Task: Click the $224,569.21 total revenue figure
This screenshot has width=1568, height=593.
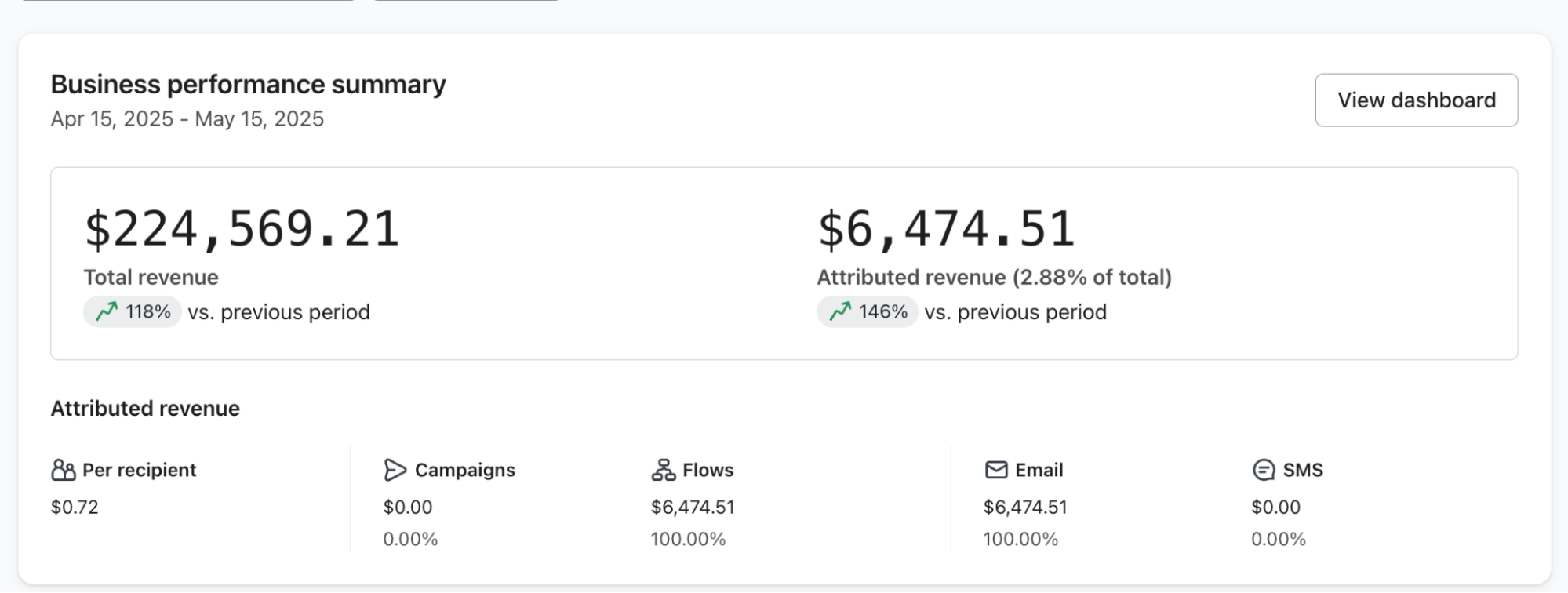Action: (x=242, y=229)
